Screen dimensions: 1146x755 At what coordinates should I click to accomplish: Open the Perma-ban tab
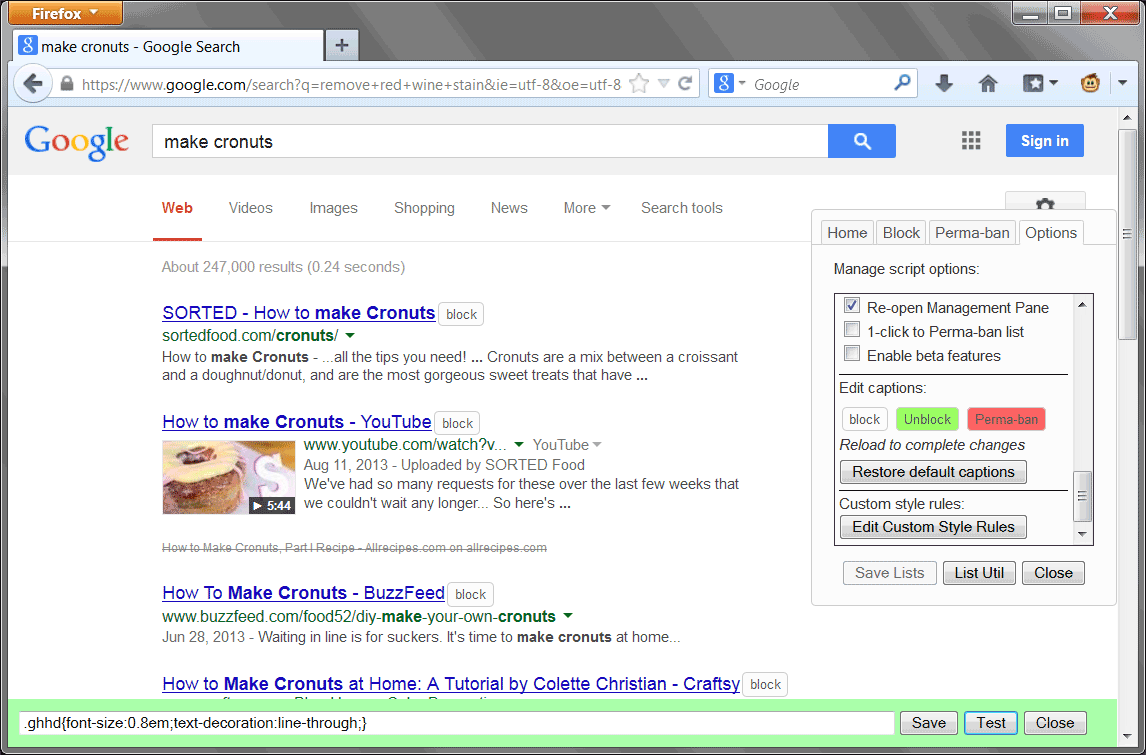(972, 232)
